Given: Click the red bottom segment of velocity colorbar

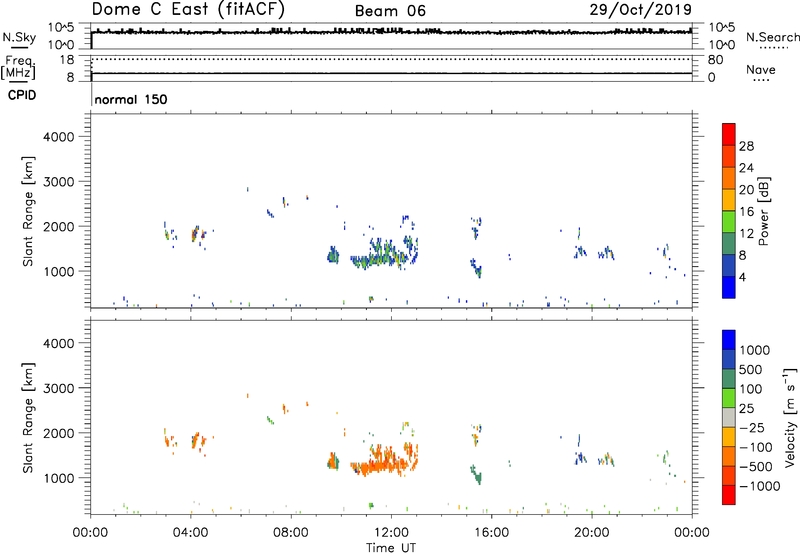Looking at the screenshot, I should tap(729, 495).
